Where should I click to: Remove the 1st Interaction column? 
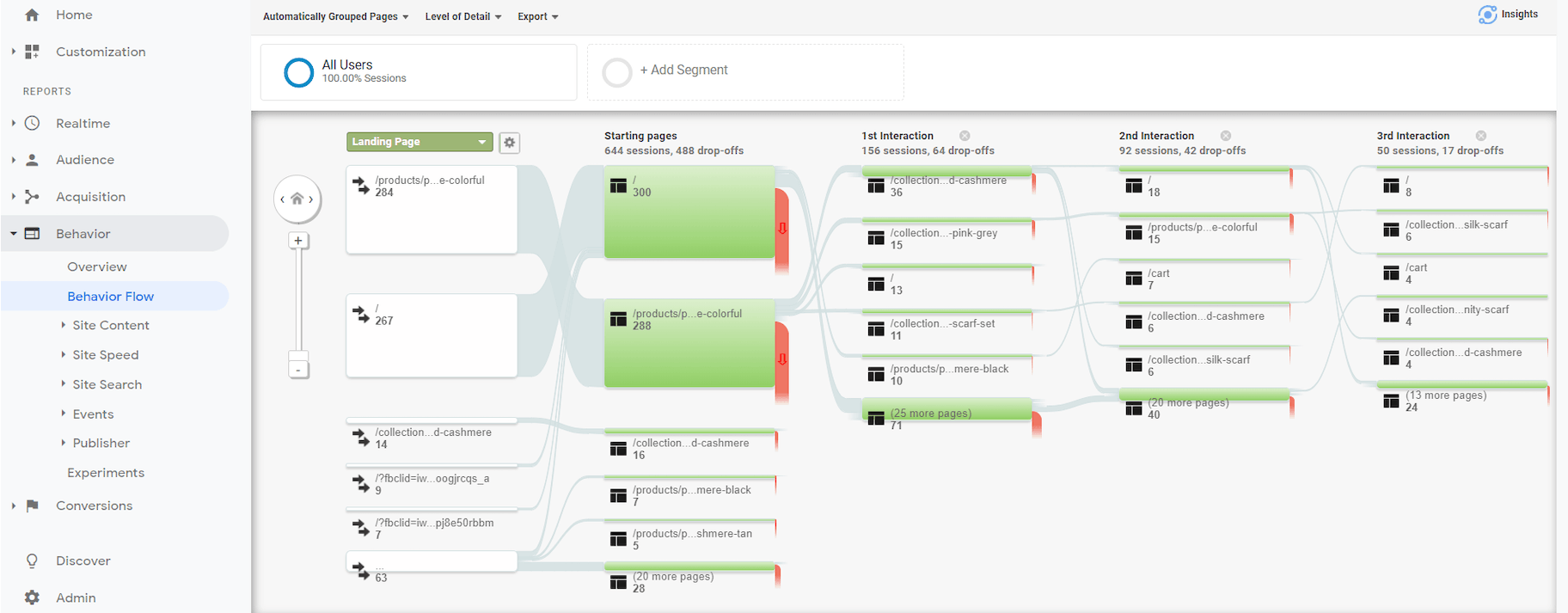point(965,136)
